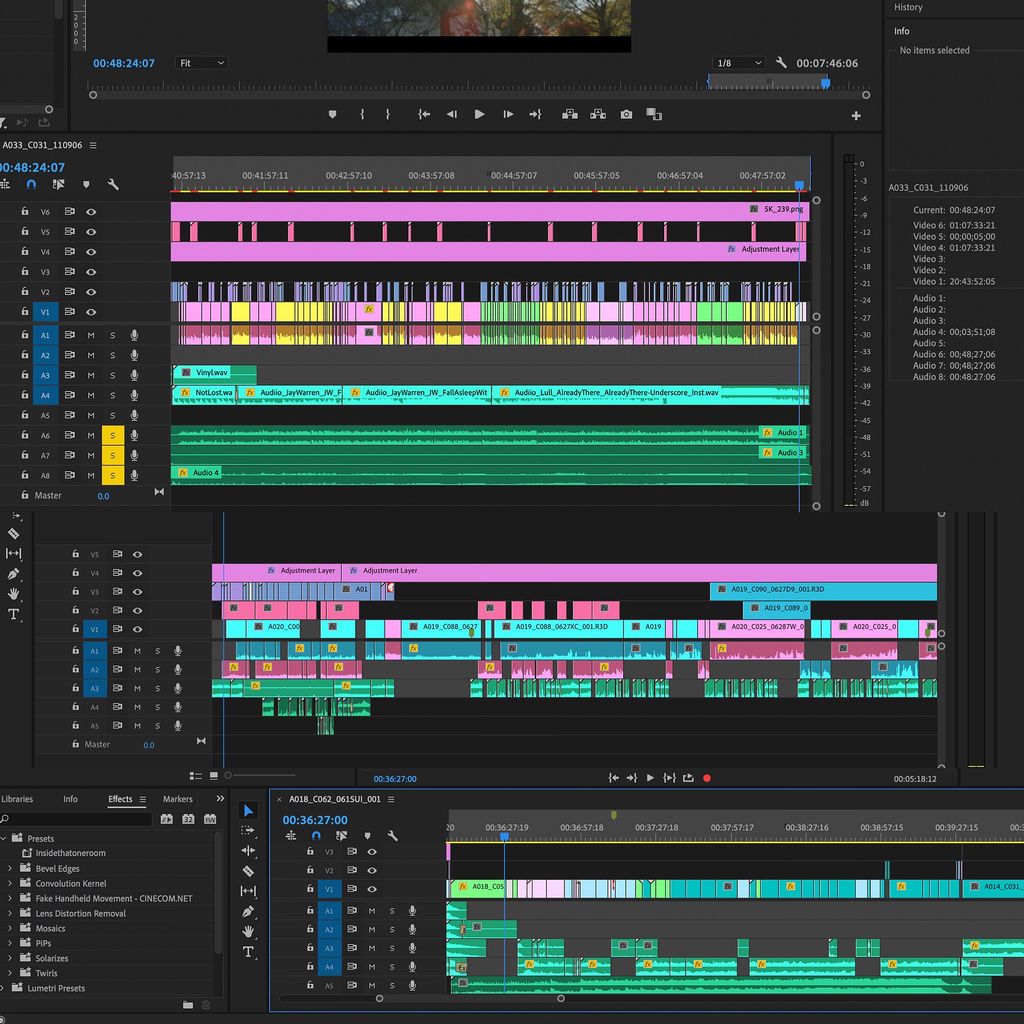Click the blue playhead marker on the timeline ruler
Viewport: 1024px width, 1024px height.
(800, 185)
